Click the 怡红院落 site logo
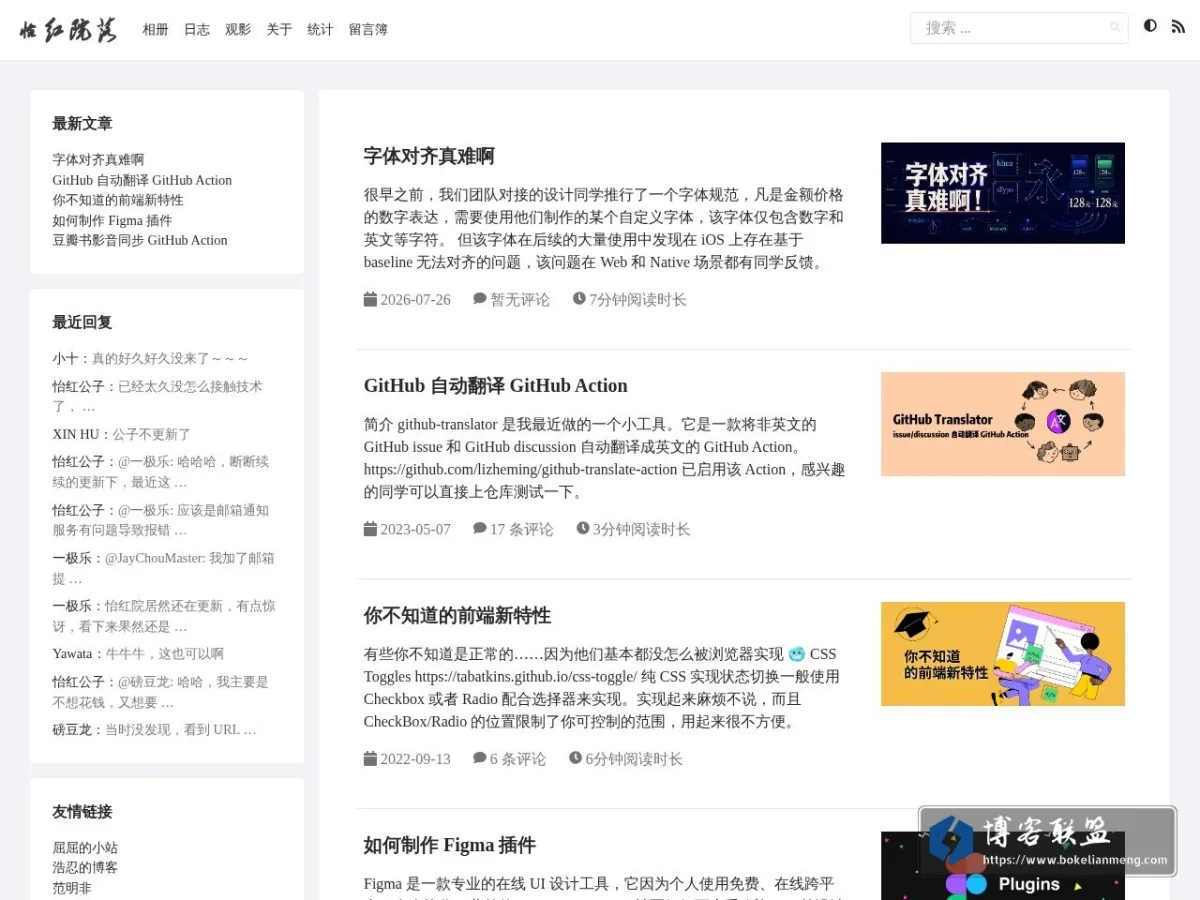This screenshot has width=1200, height=900. click(x=68, y=30)
